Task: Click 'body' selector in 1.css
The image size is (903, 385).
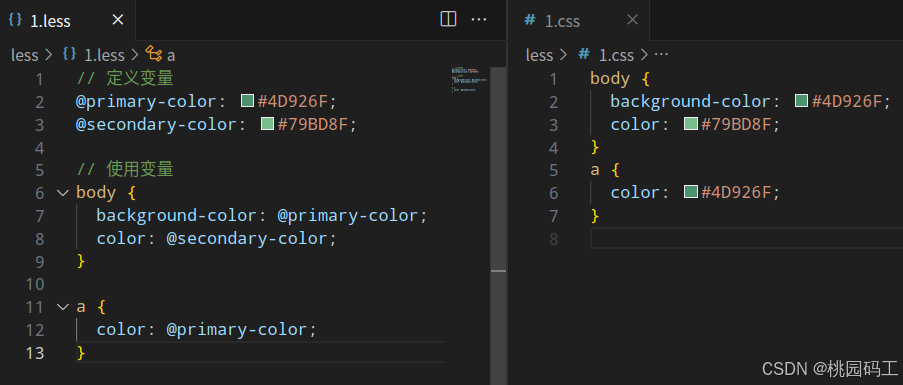Action: 610,79
